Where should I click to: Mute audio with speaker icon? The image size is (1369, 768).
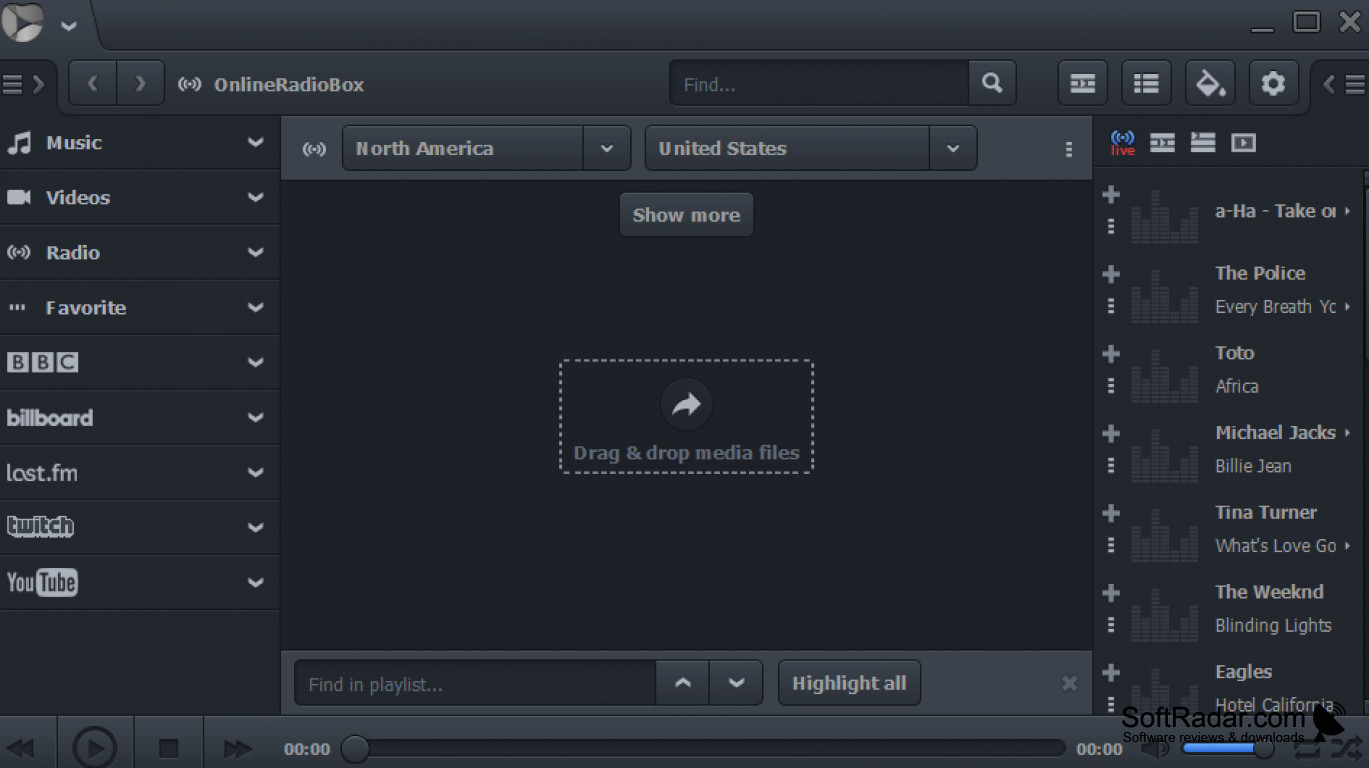tap(1155, 747)
